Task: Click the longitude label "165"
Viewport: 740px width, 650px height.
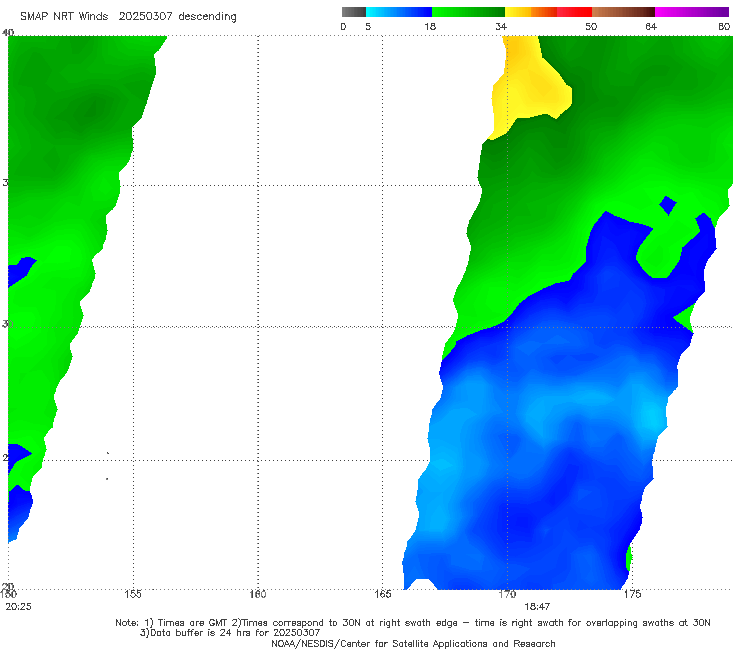Action: tap(382, 594)
